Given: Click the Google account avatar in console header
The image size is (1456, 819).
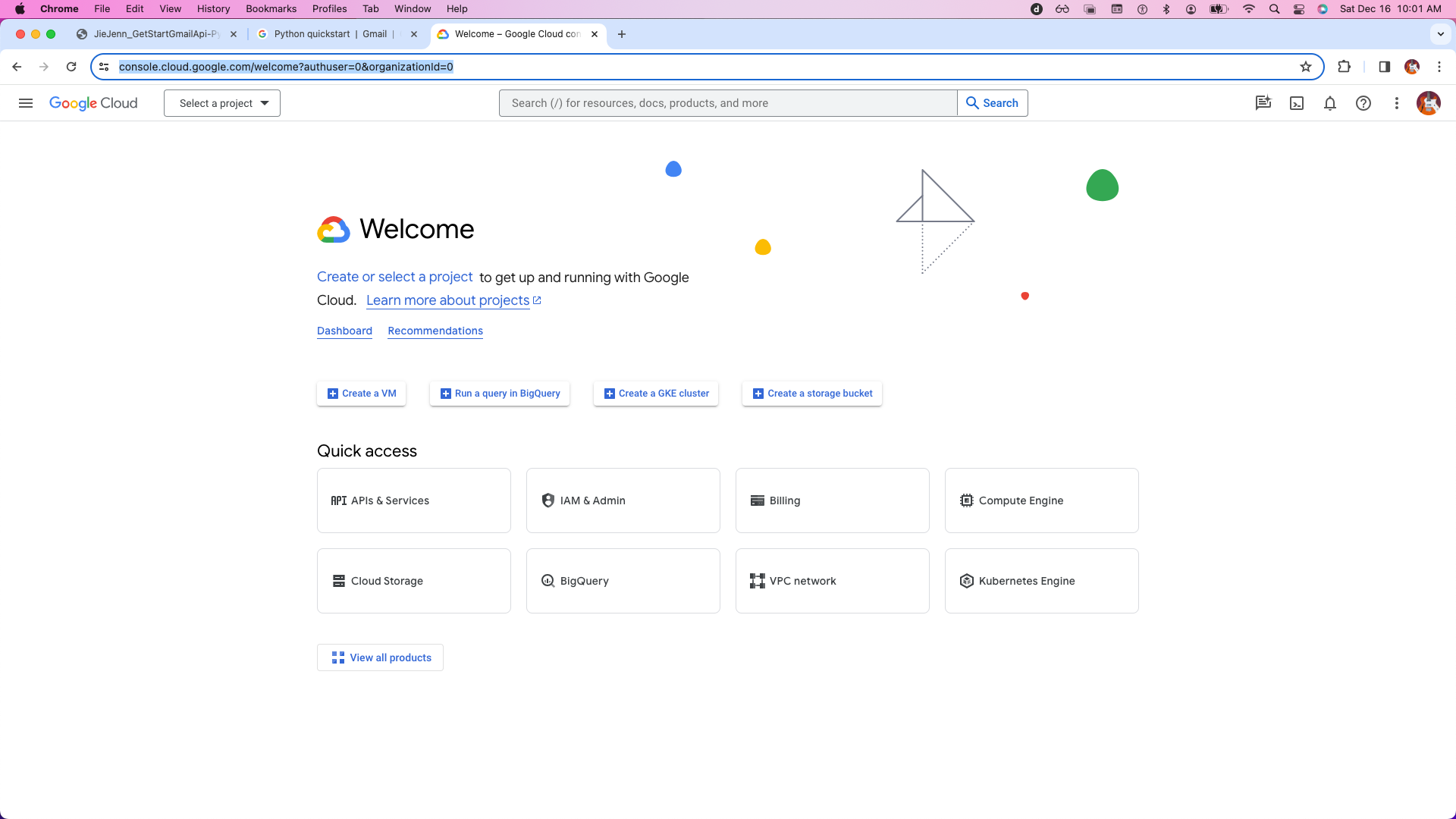Looking at the screenshot, I should [x=1429, y=103].
